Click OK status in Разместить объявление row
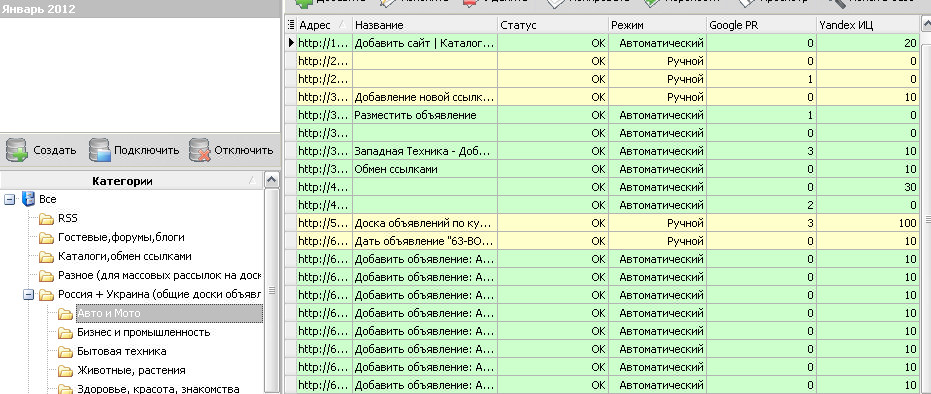 (x=553, y=115)
